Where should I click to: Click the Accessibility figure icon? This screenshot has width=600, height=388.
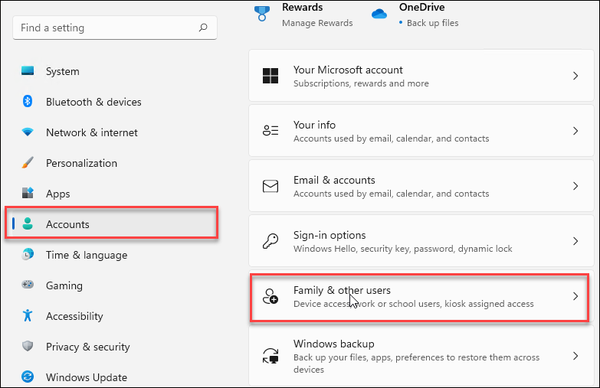(x=28, y=315)
